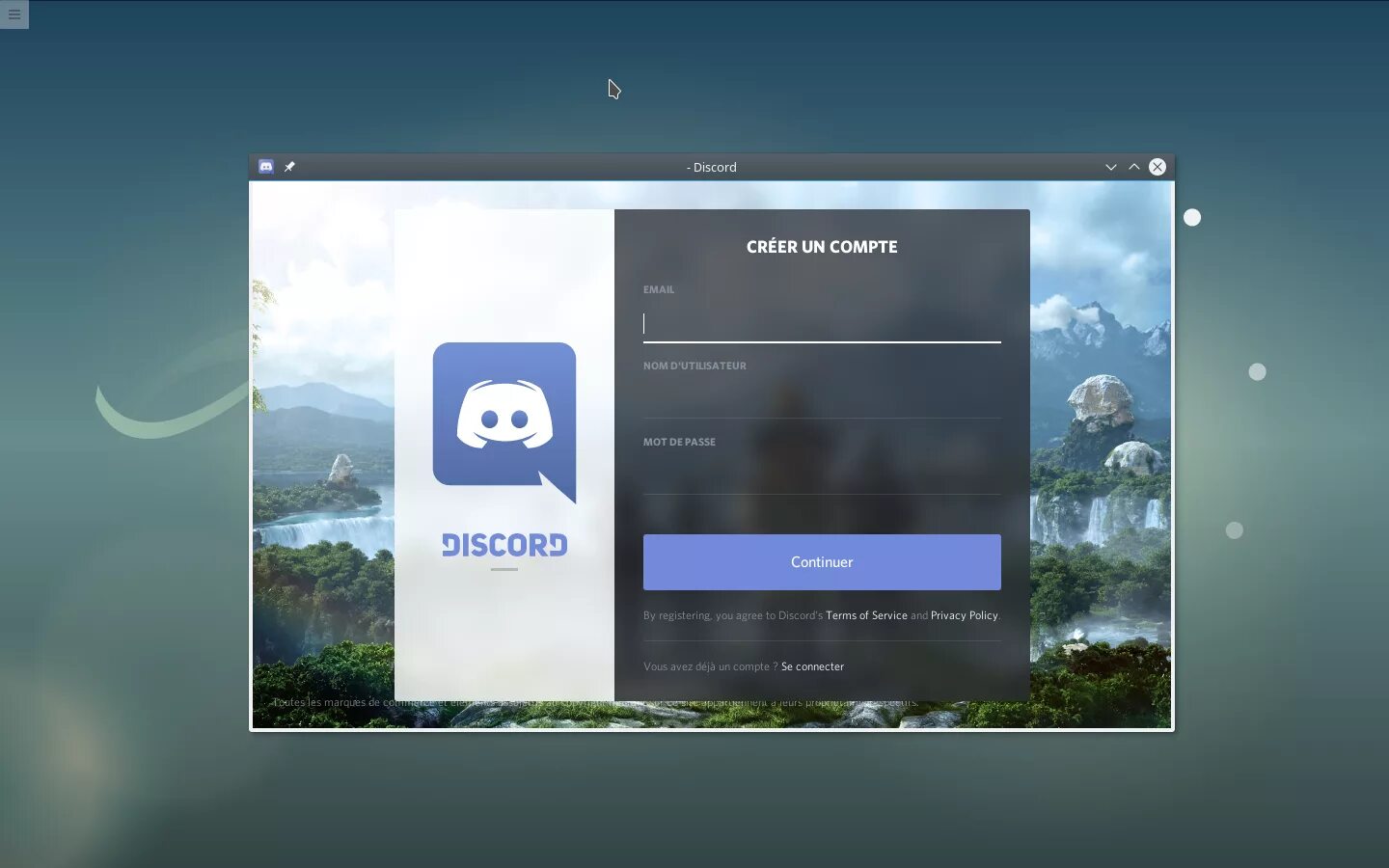
Task: Click the Discord app icon in title bar
Action: point(266,167)
